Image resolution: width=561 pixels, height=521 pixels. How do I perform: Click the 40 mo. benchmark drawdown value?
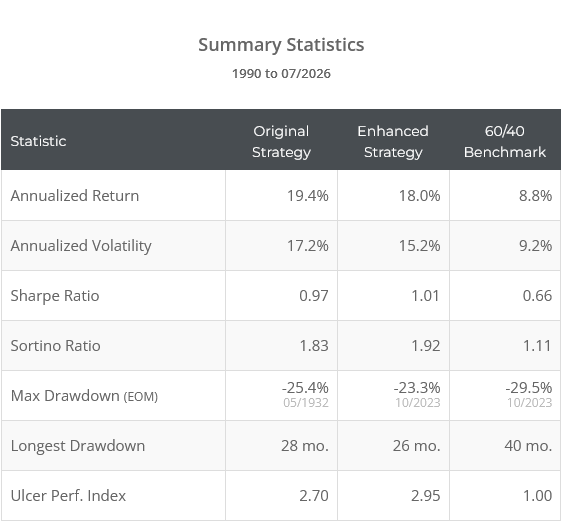pyautogui.click(x=528, y=446)
